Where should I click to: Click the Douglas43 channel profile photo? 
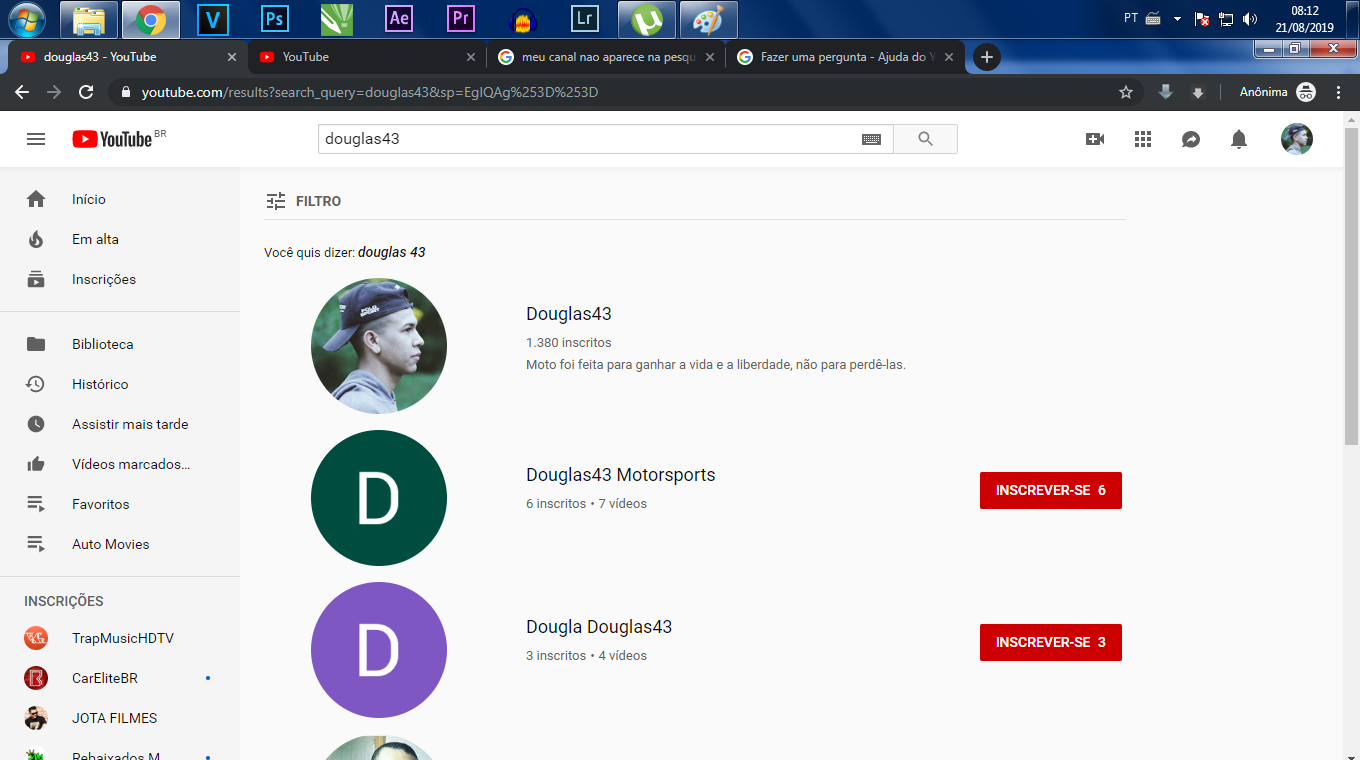pyautogui.click(x=379, y=346)
